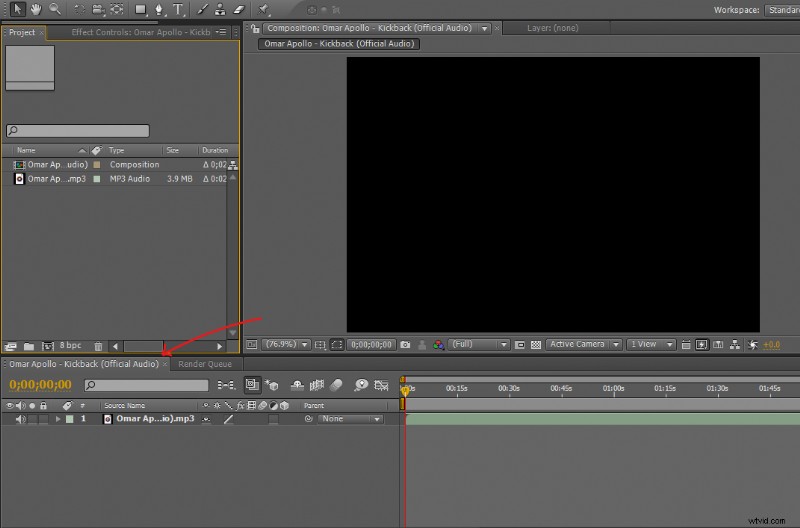
Task: Delete selected item with trash icon
Action: coord(98,346)
